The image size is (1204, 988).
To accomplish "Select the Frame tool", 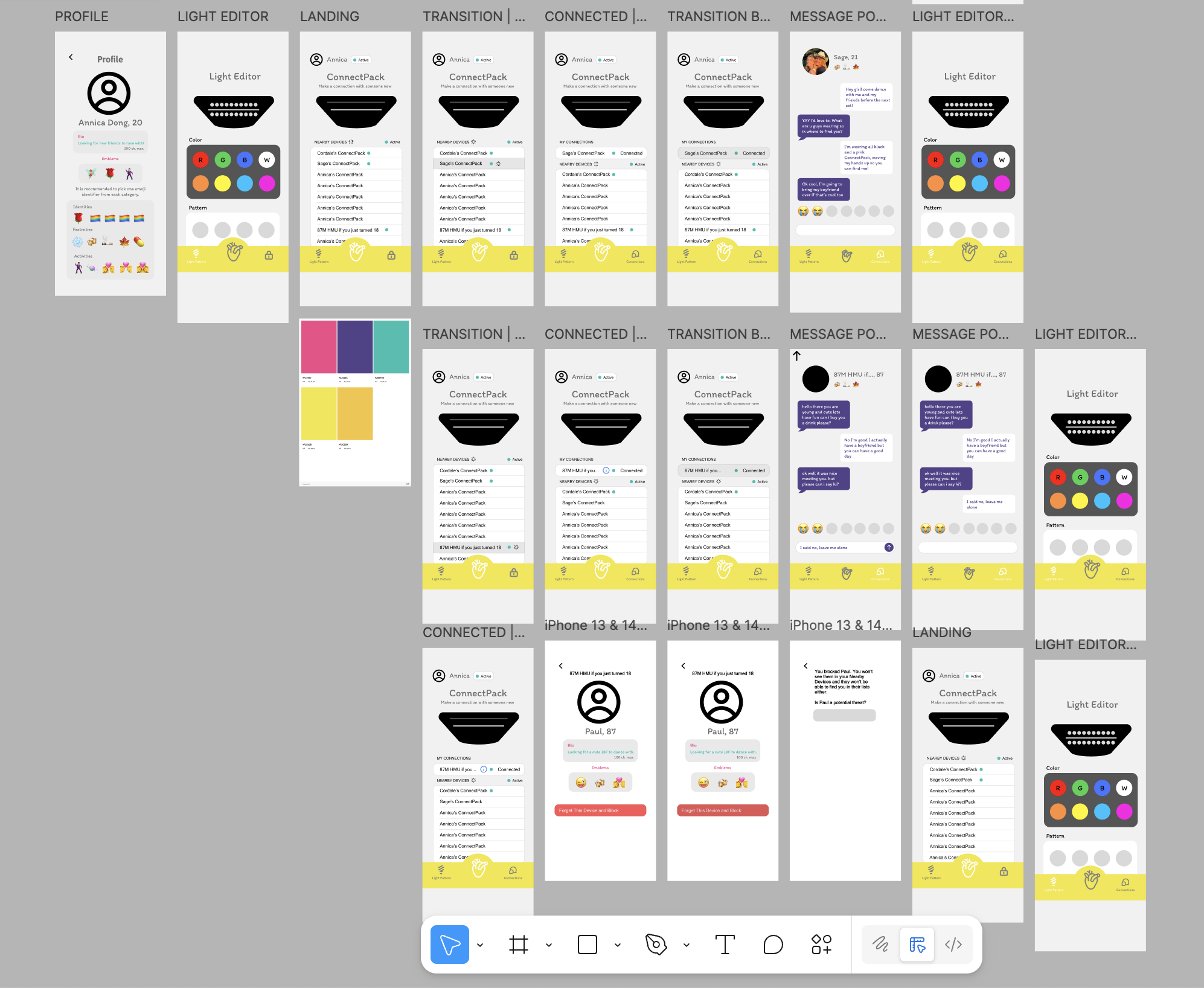I will tap(518, 945).
